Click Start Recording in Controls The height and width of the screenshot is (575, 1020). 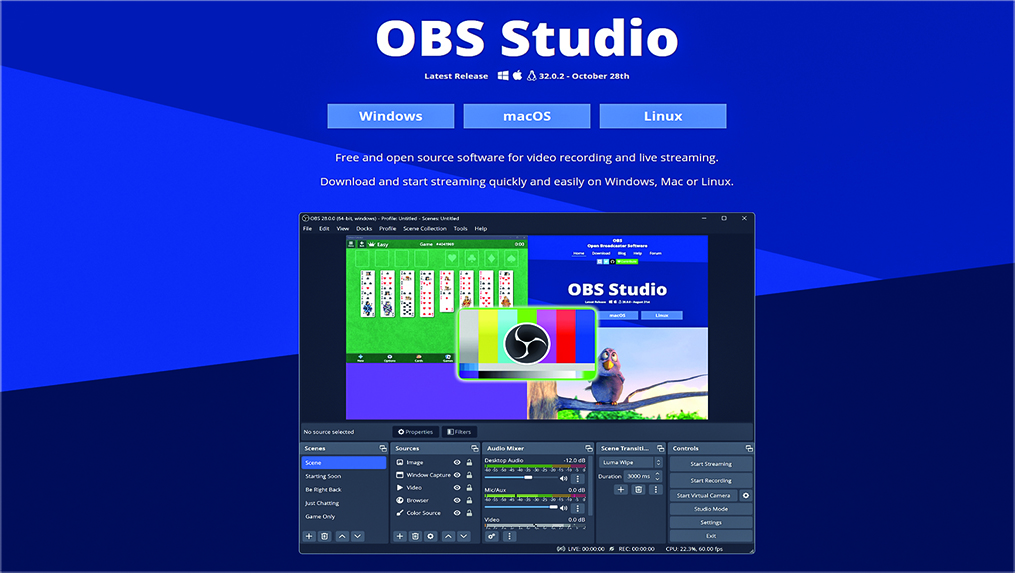(x=711, y=482)
